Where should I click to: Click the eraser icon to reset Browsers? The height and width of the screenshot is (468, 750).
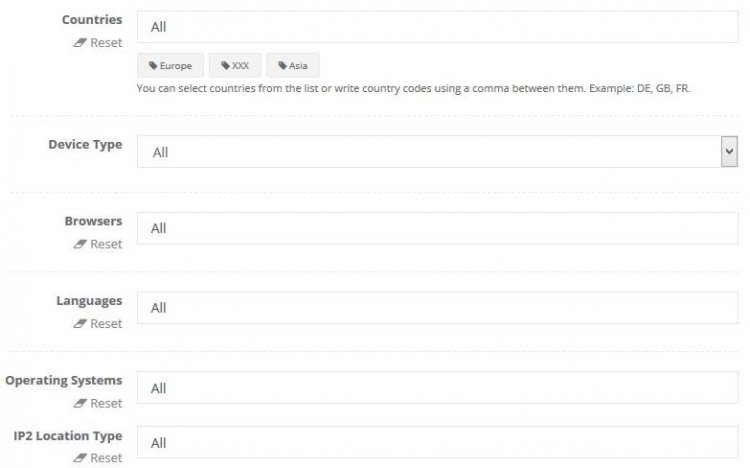pyautogui.click(x=80, y=244)
